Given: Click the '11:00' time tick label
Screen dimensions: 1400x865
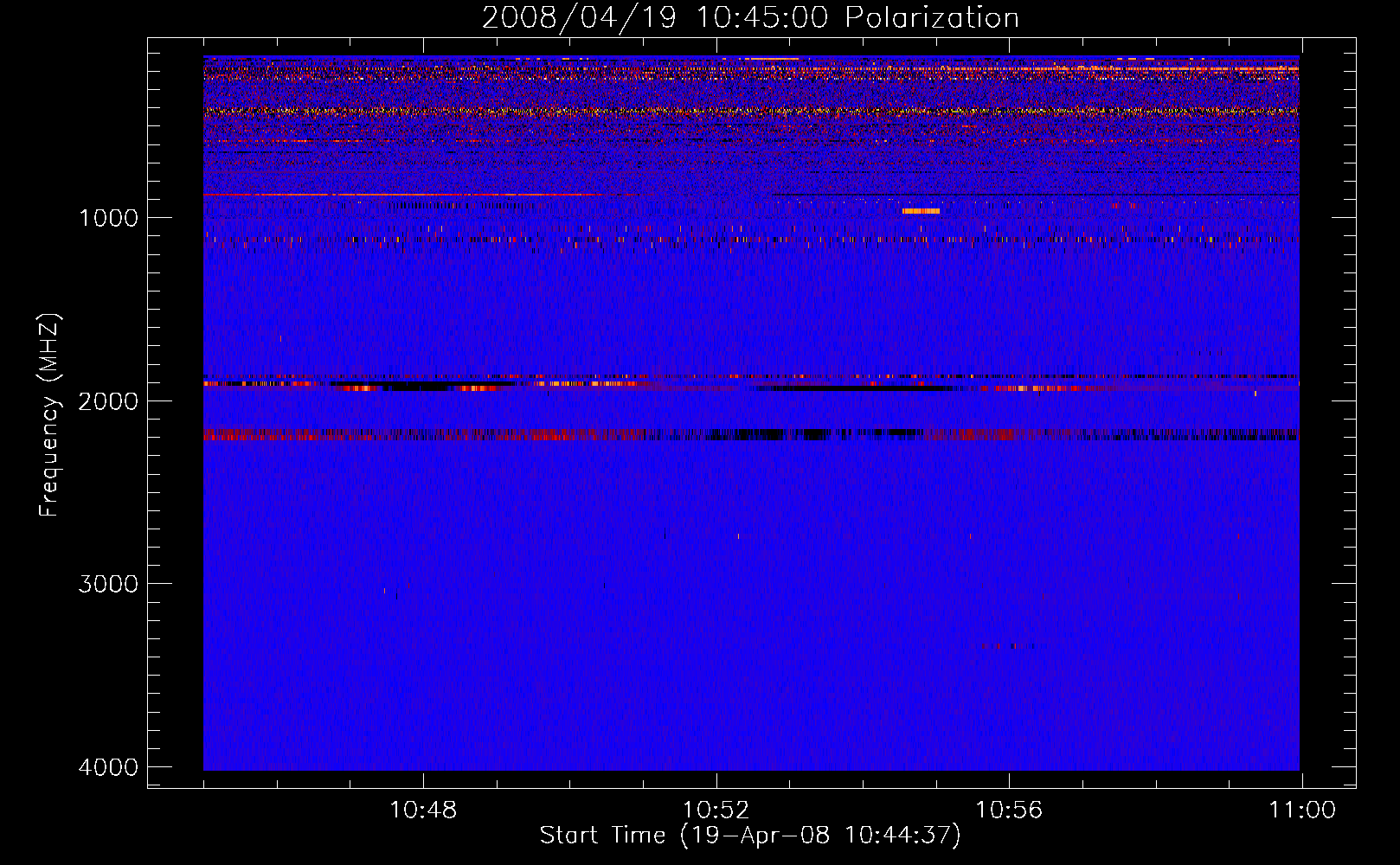Looking at the screenshot, I should (x=1302, y=811).
